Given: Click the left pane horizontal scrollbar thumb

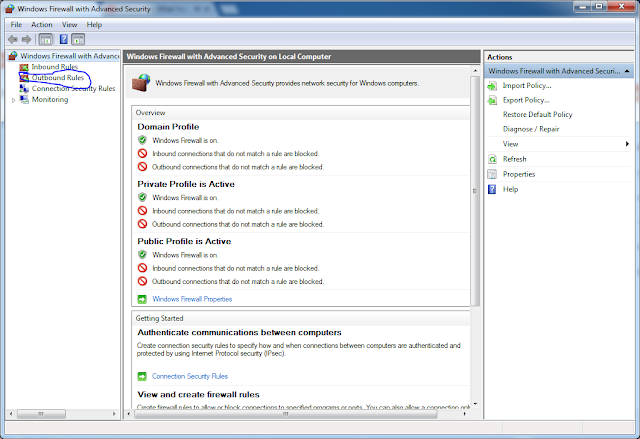Looking at the screenshot, I should click(41, 414).
